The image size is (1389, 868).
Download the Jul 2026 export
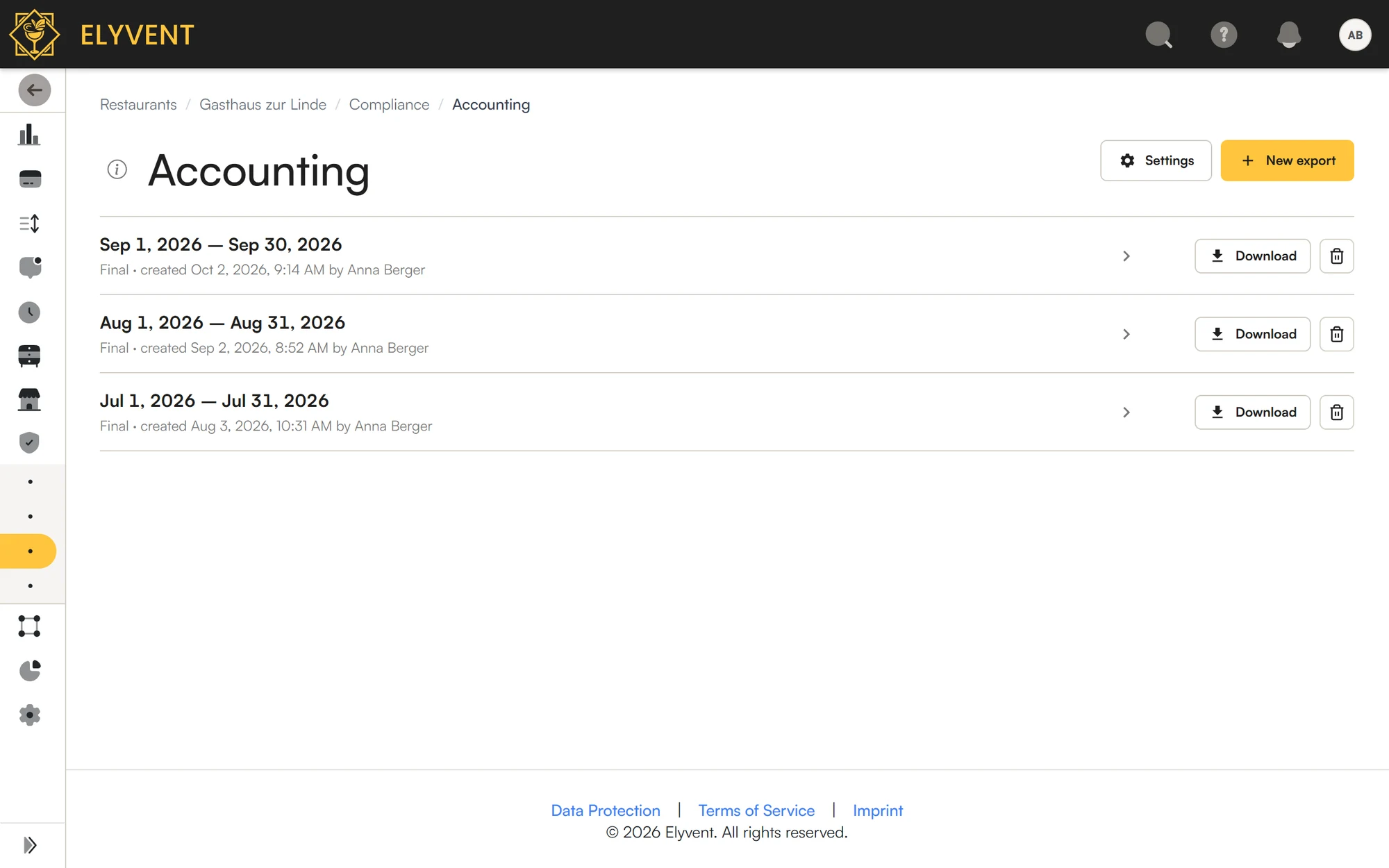(1252, 412)
